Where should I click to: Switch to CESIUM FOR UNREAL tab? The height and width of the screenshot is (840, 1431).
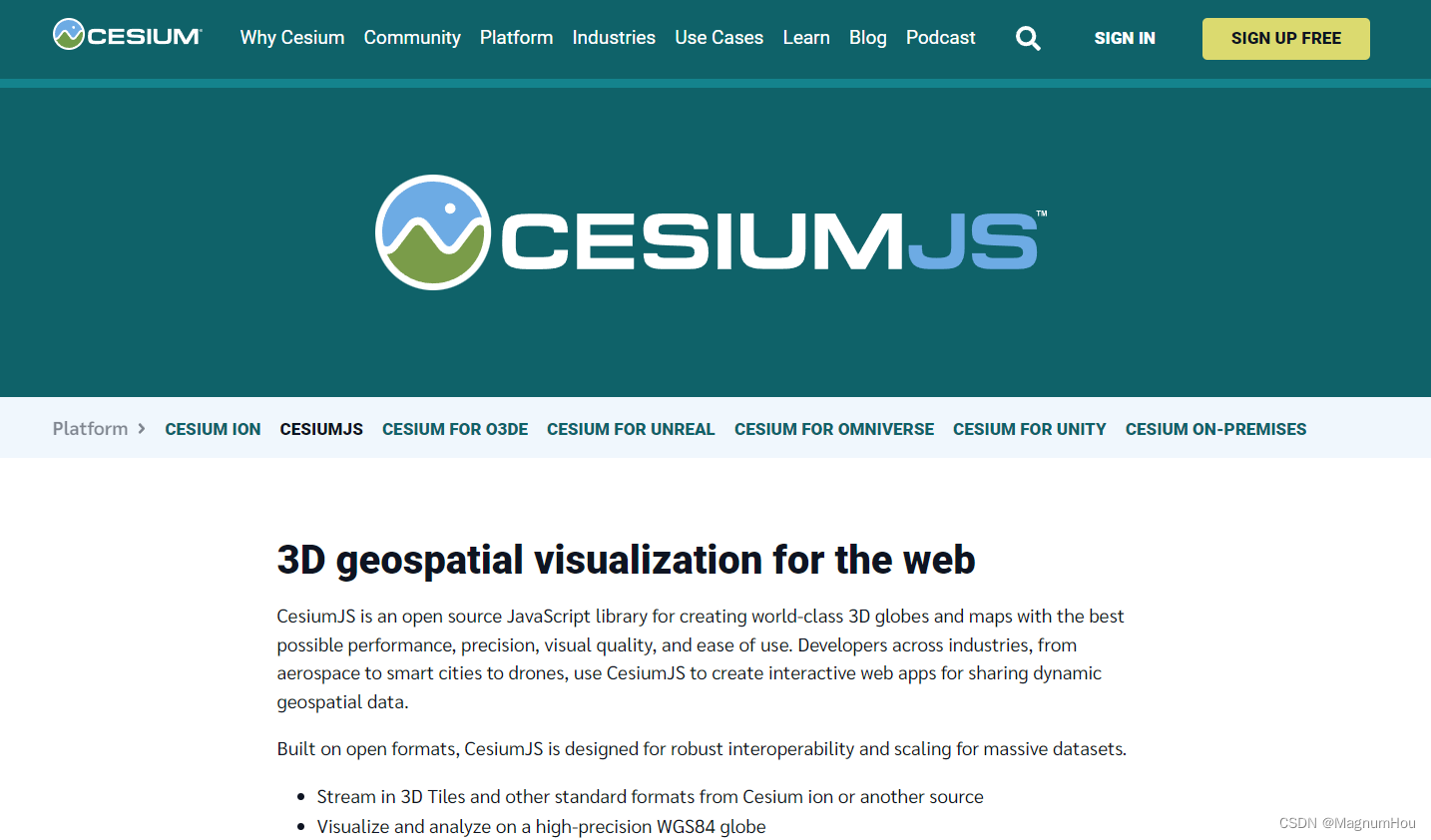tap(631, 429)
